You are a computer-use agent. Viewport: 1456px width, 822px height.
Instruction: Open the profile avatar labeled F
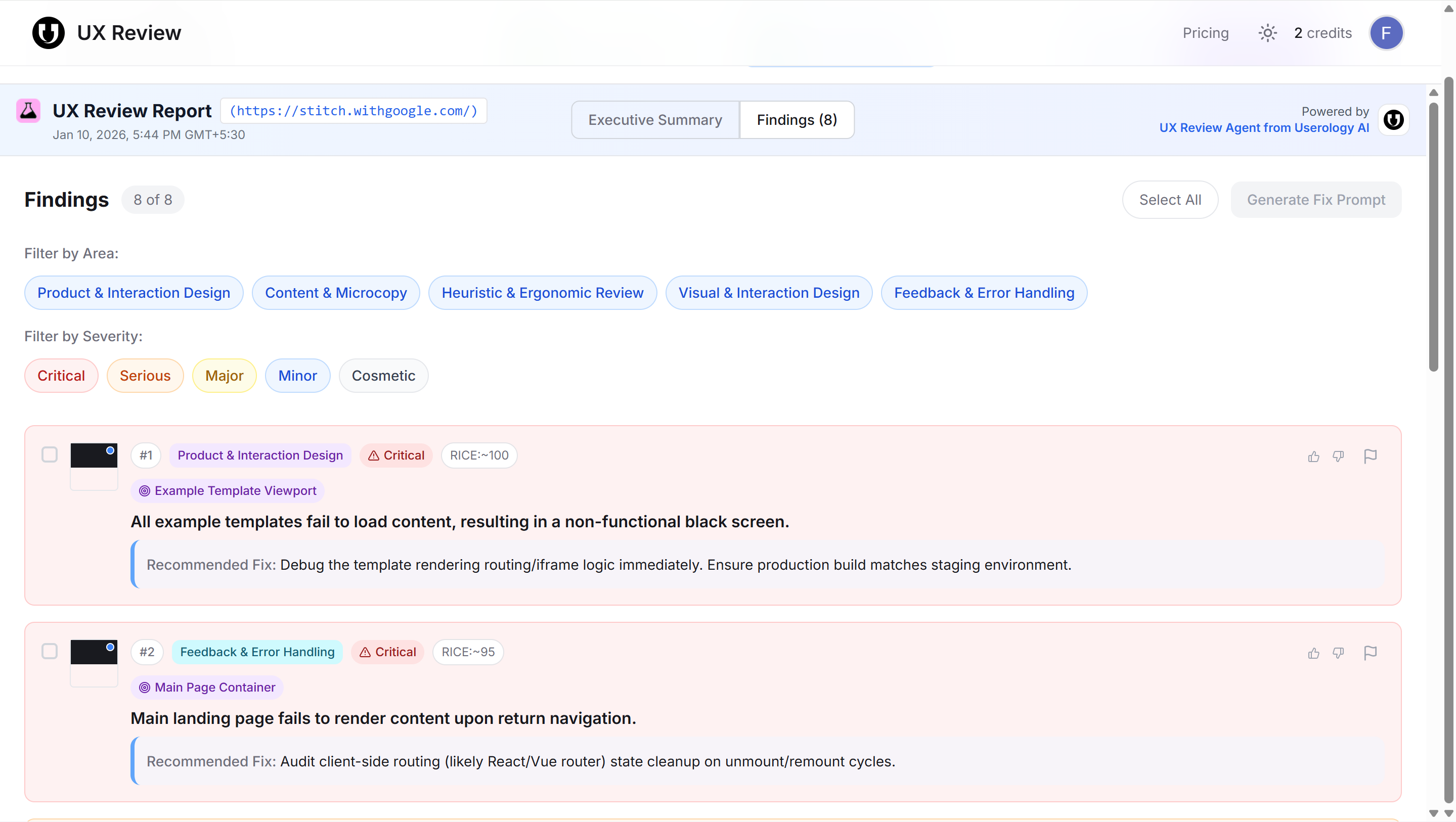[x=1387, y=33]
